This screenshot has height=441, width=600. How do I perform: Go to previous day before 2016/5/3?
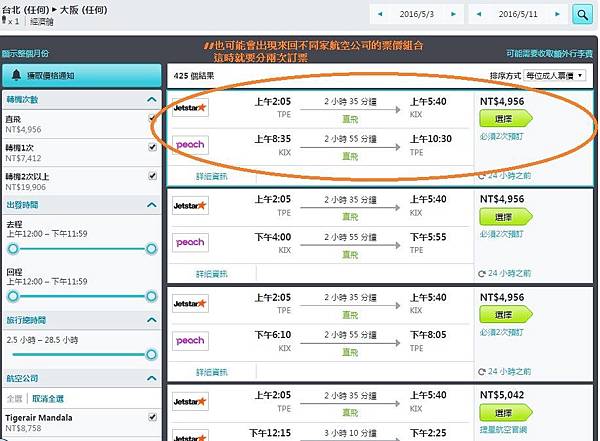380,14
